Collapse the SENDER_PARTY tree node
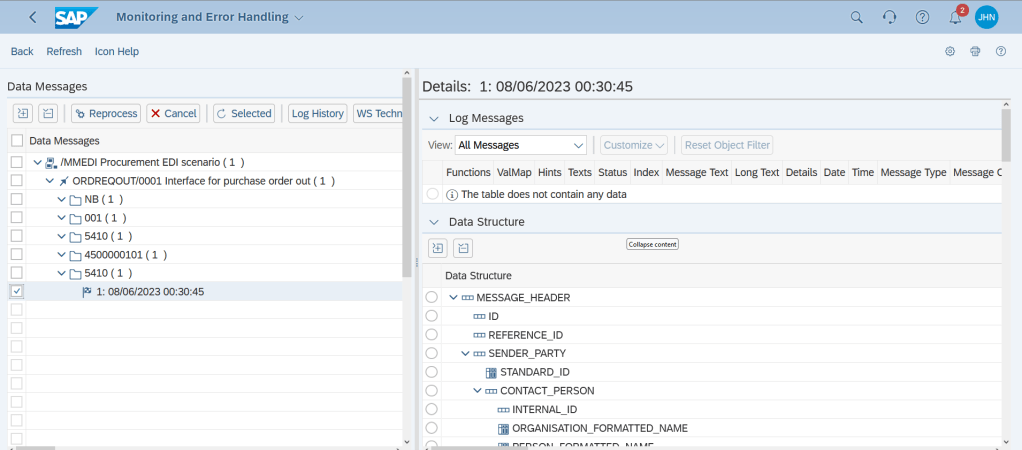The image size is (1022, 450). pyautogui.click(x=465, y=353)
